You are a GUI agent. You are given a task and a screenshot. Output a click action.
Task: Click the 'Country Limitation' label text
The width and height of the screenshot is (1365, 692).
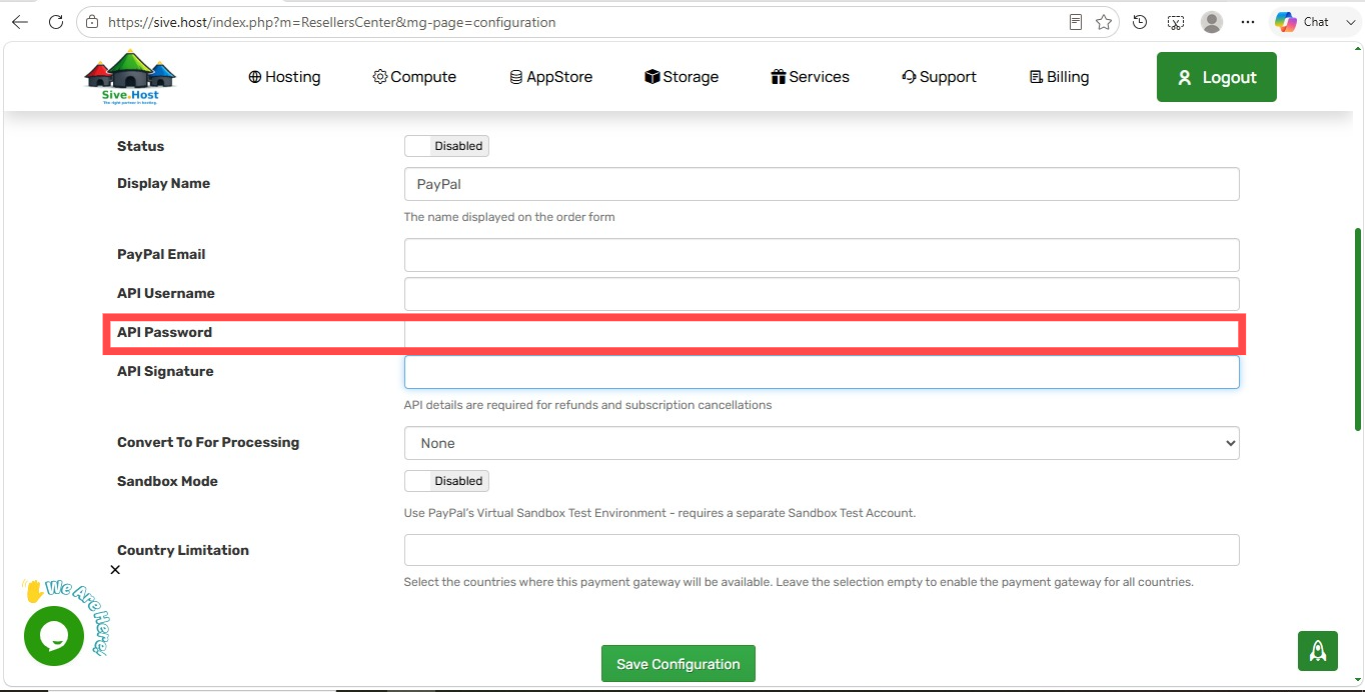point(183,550)
